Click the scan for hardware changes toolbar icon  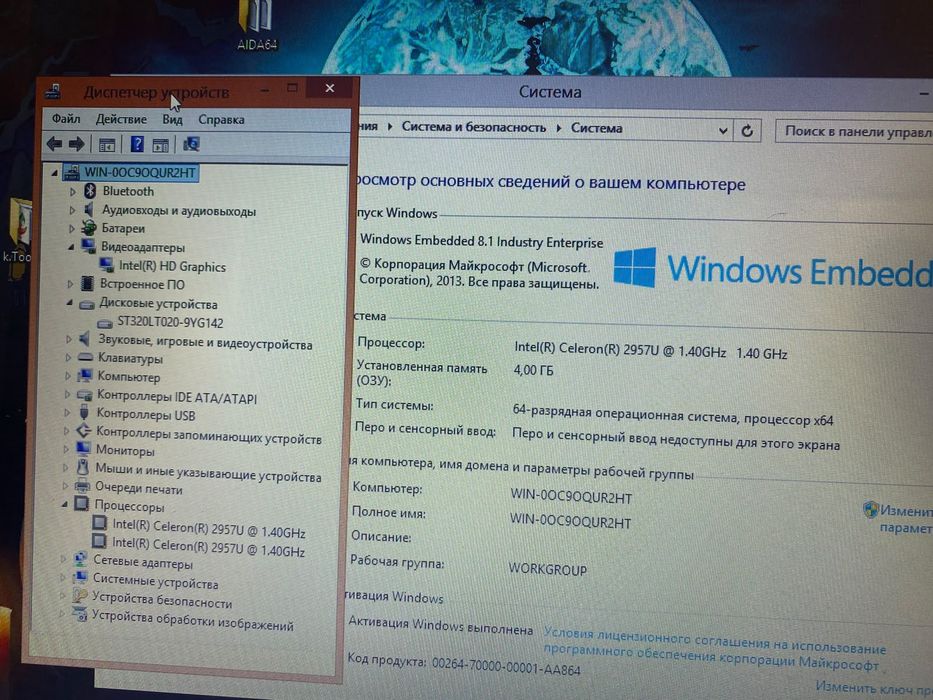pyautogui.click(x=191, y=144)
